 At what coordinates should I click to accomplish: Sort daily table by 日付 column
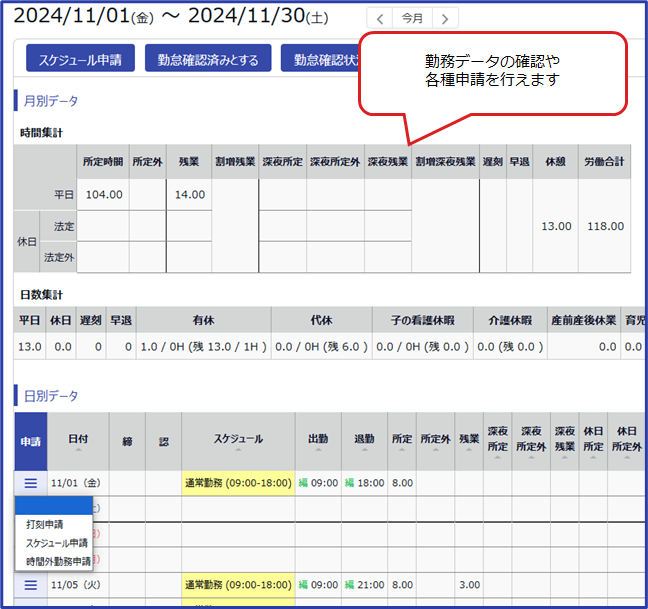coord(78,441)
